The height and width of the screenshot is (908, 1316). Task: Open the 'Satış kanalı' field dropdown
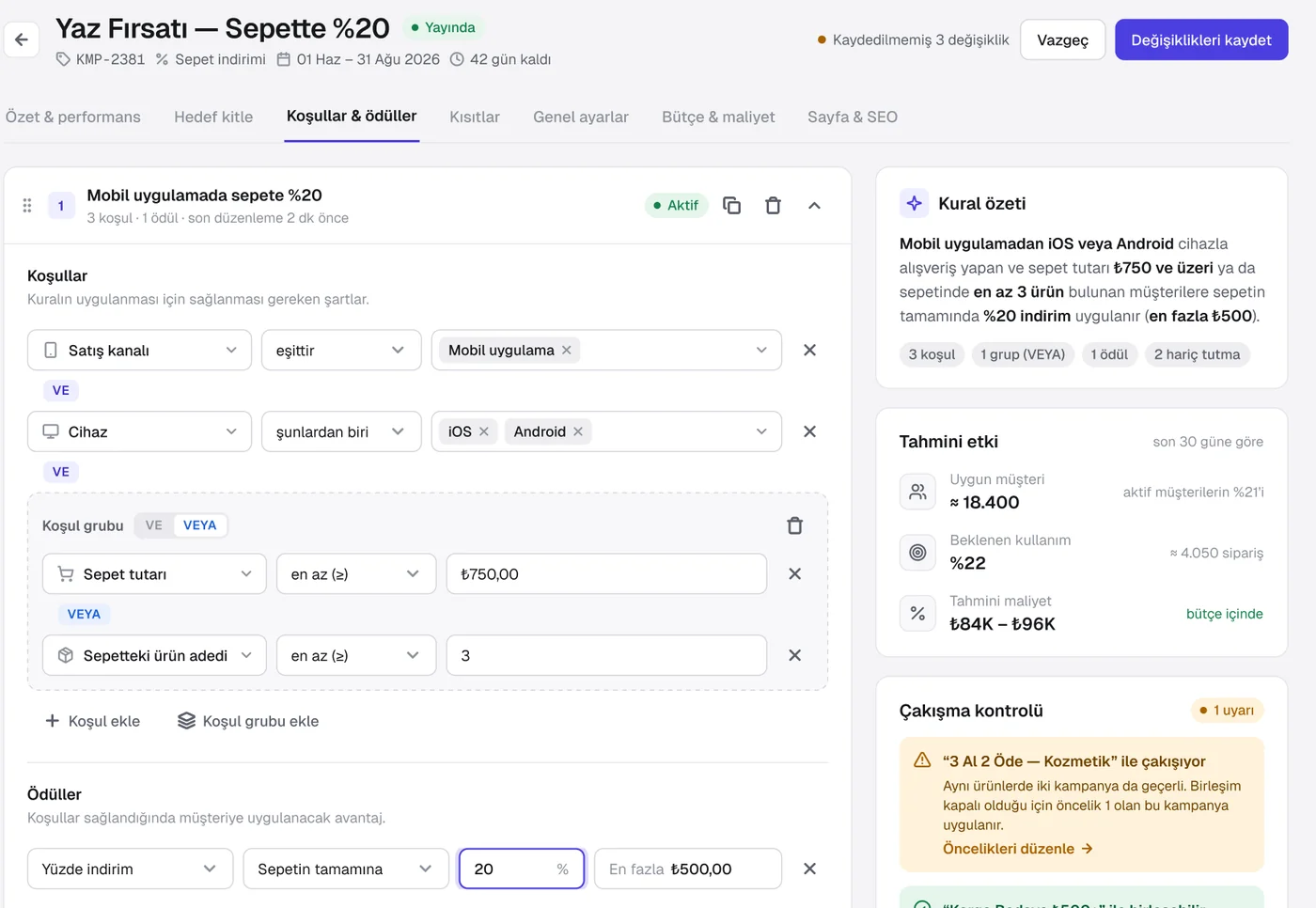click(x=139, y=350)
